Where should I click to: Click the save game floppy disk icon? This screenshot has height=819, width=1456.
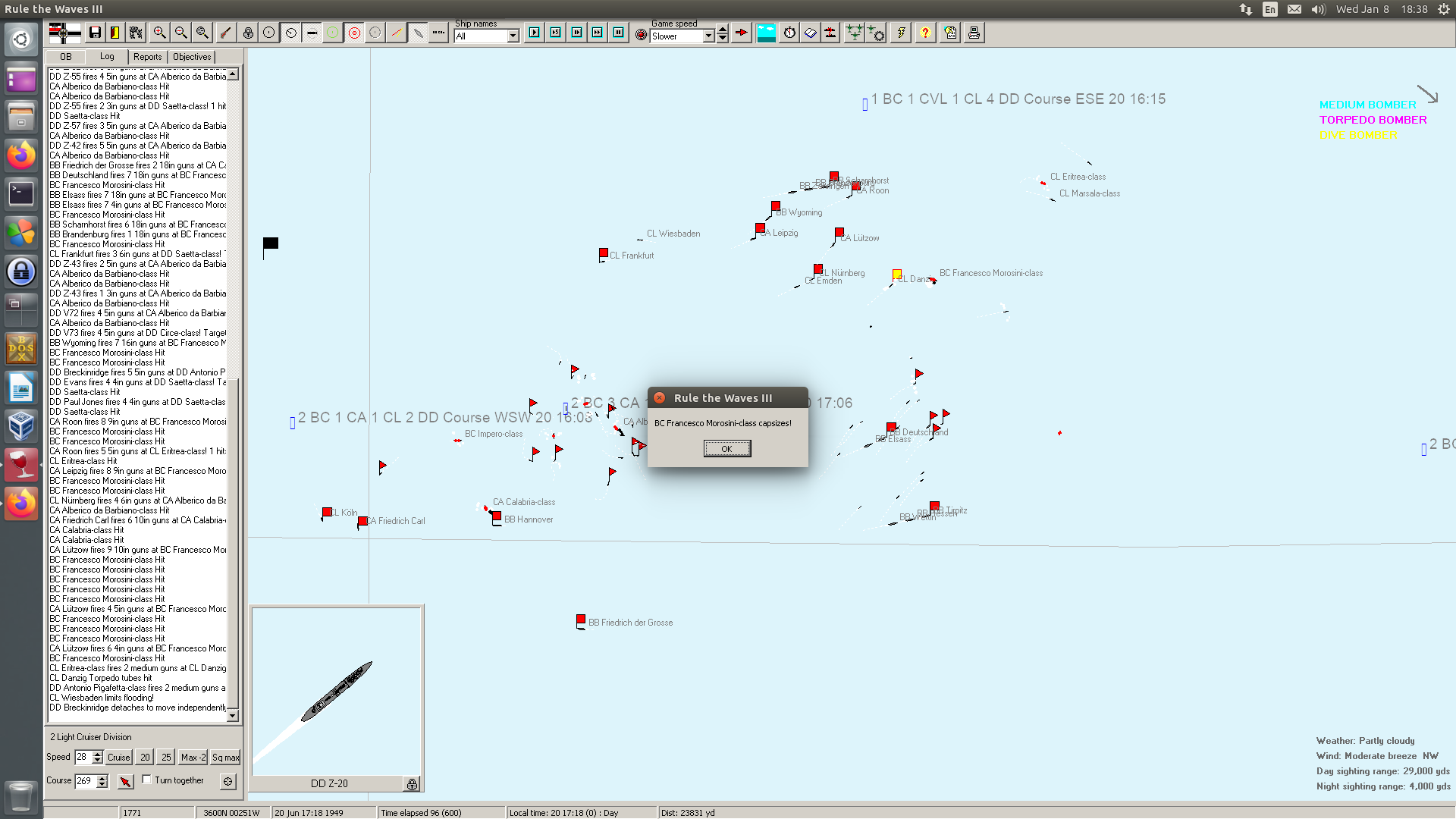click(95, 33)
